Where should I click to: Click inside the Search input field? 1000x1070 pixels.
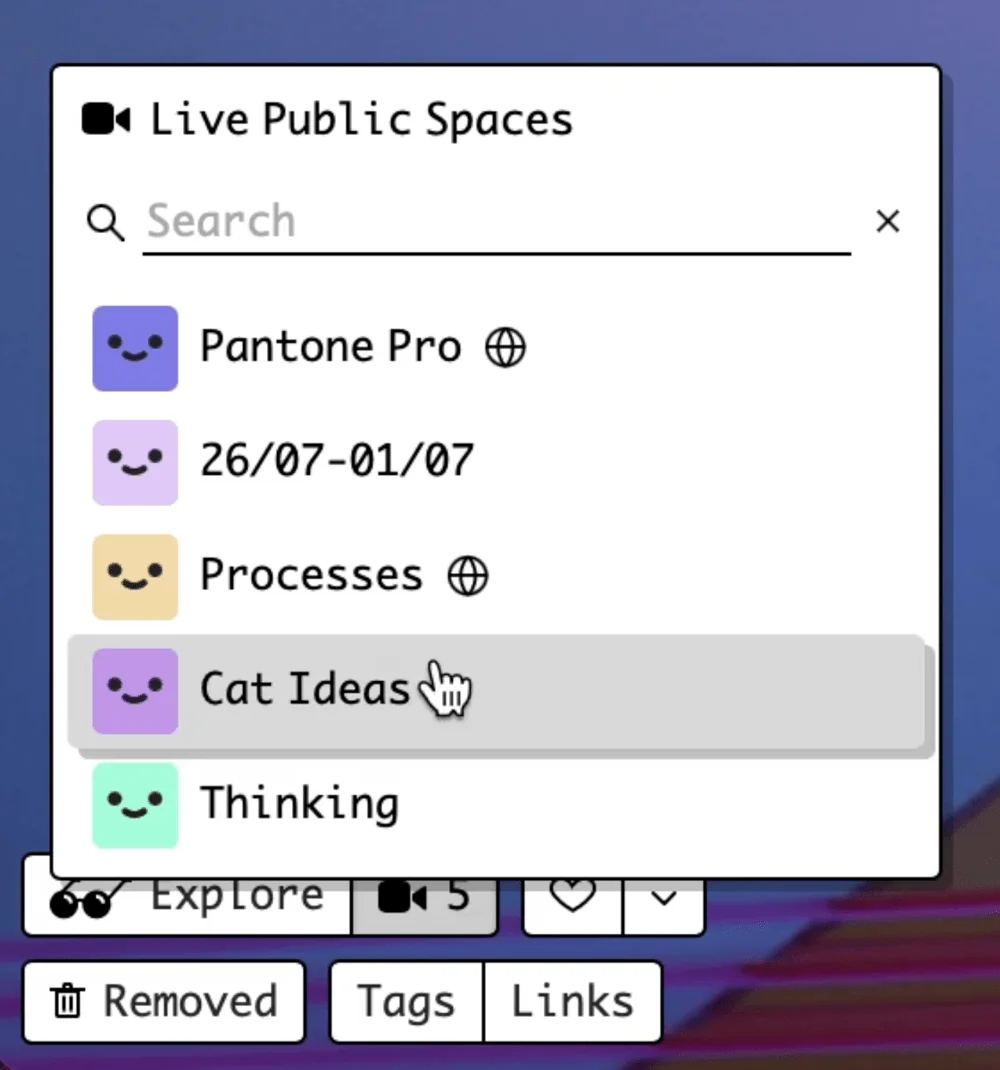[x=450, y=221]
